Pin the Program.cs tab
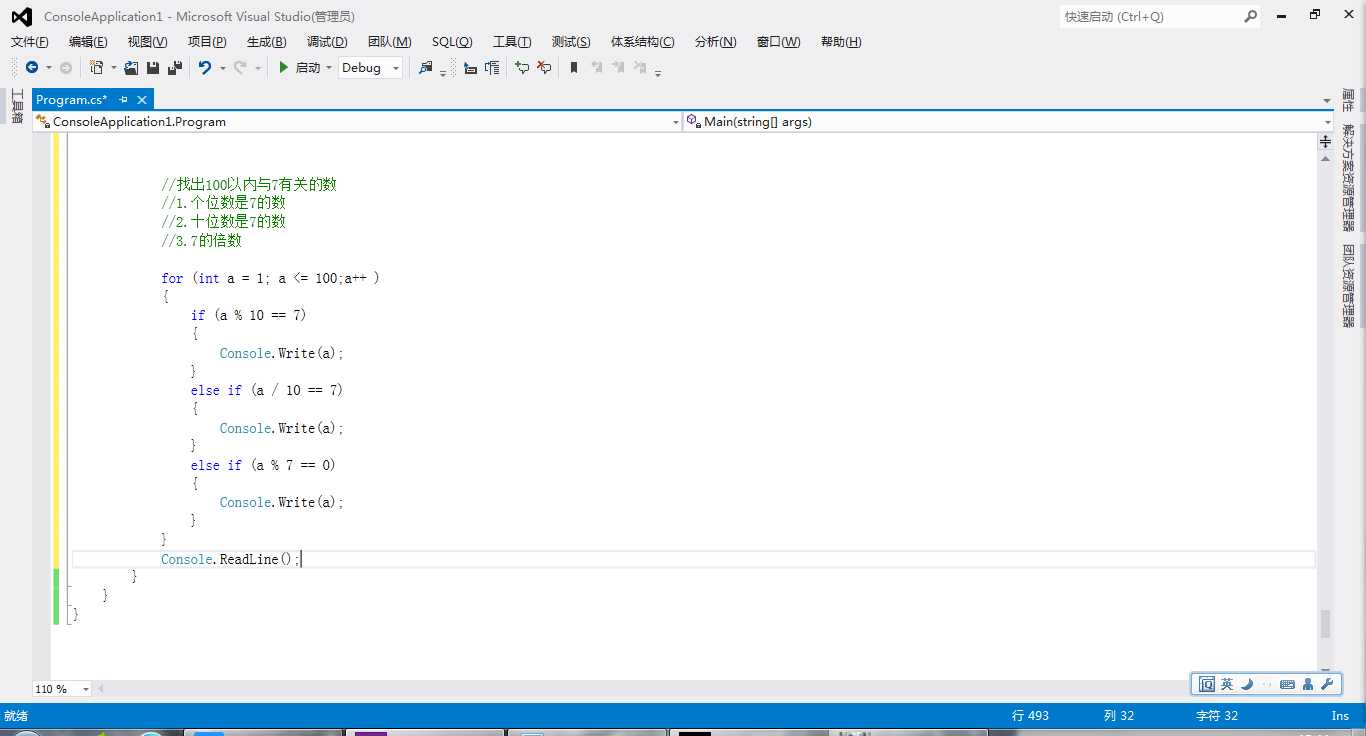Screen dimensions: 1366x736 click(x=123, y=99)
